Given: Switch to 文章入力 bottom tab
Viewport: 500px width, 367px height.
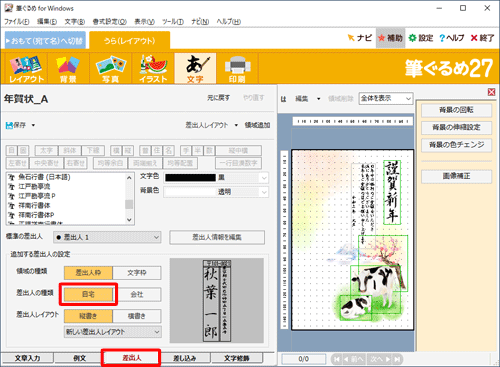Looking at the screenshot, I should point(27,358).
